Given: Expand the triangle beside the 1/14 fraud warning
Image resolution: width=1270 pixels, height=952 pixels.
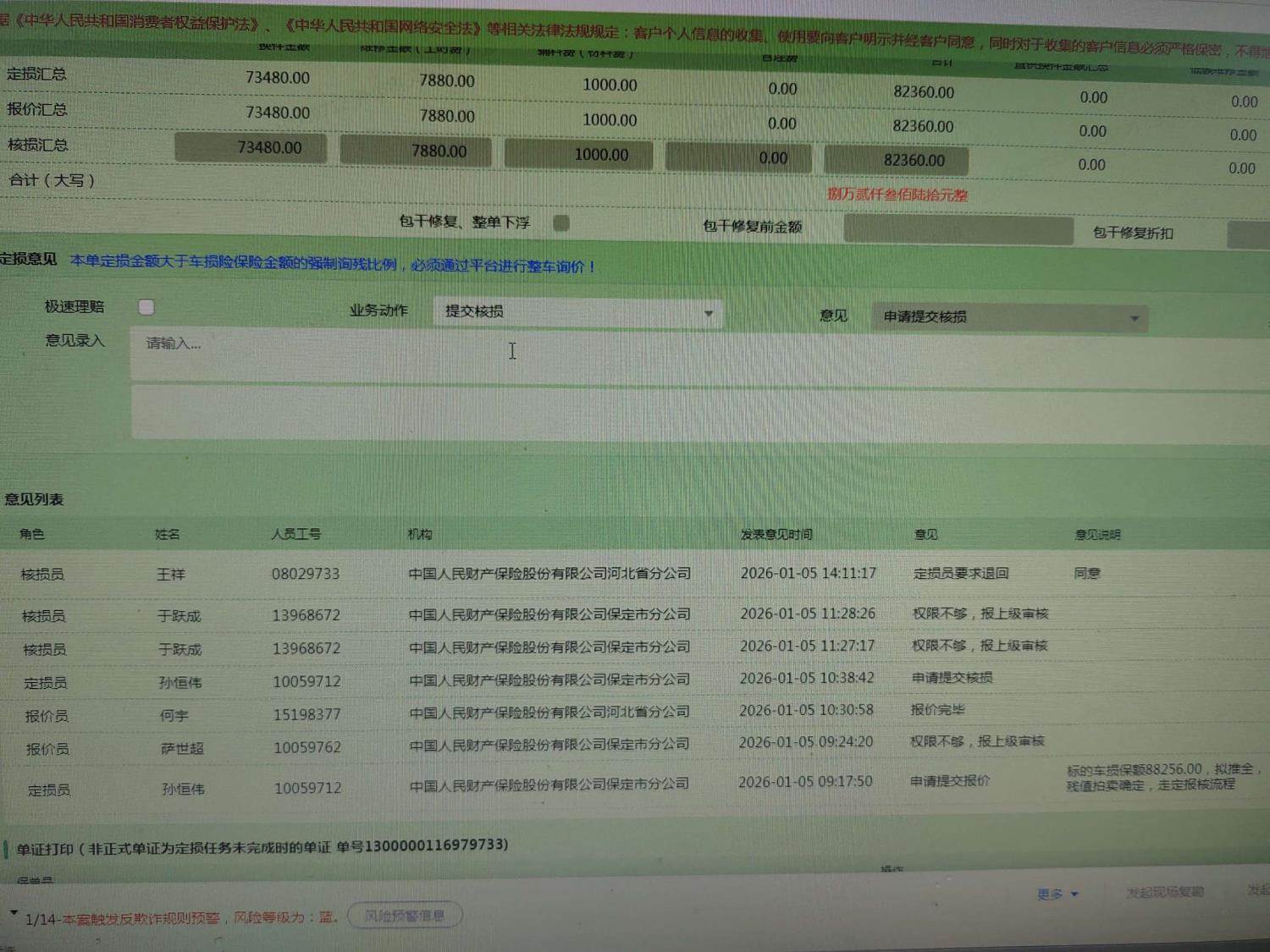Looking at the screenshot, I should coord(14,913).
